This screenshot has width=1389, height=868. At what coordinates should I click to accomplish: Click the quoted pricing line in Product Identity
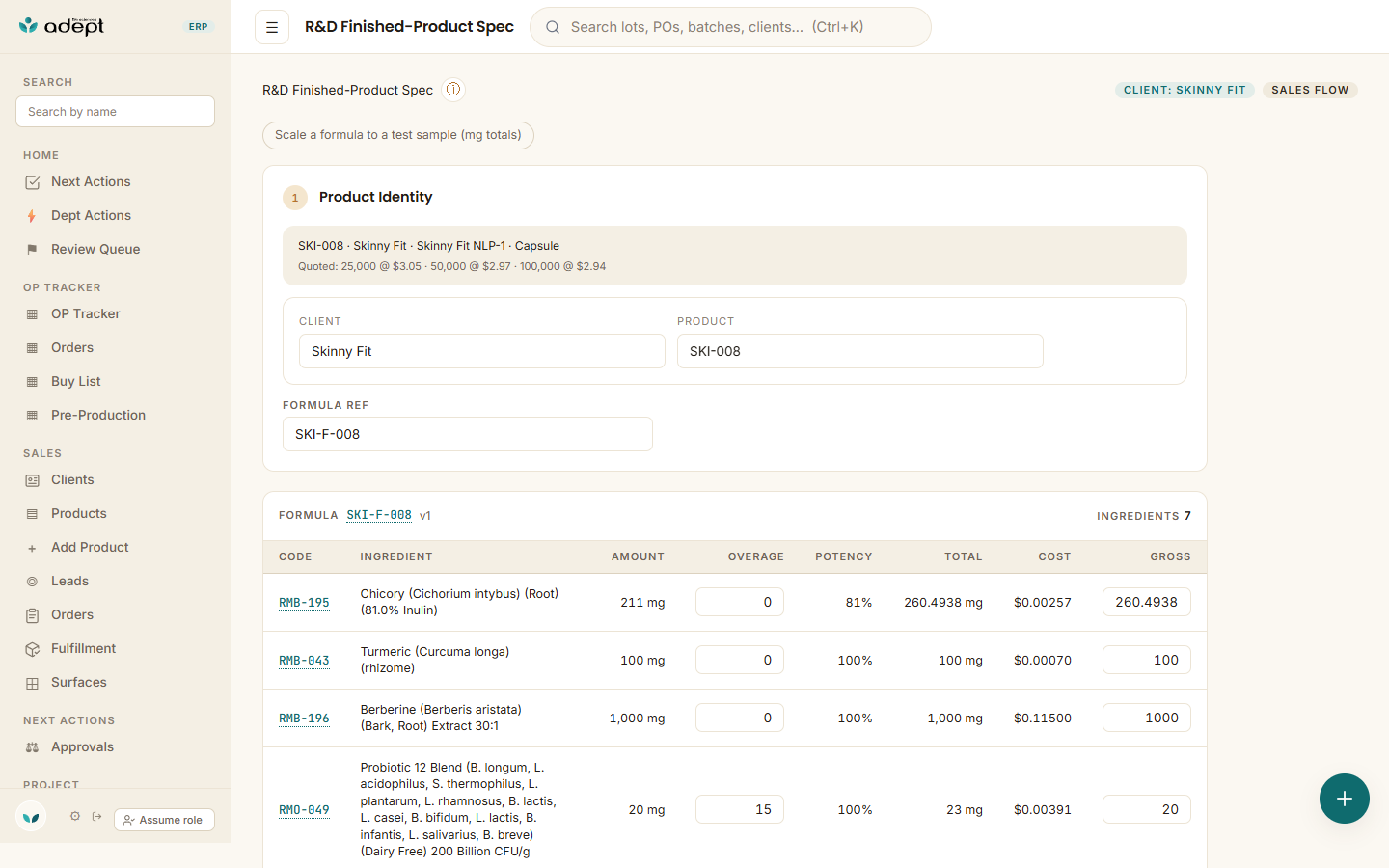(x=452, y=266)
